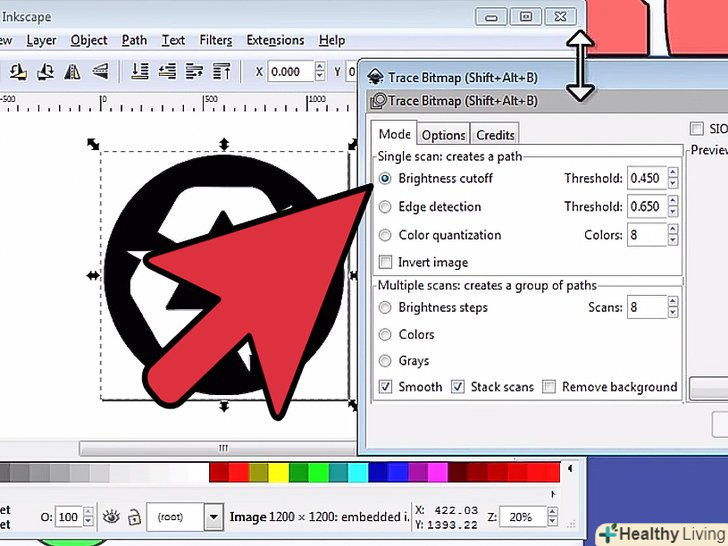Click the Scans count spinner arrows
The width and height of the screenshot is (728, 546).
click(x=673, y=307)
